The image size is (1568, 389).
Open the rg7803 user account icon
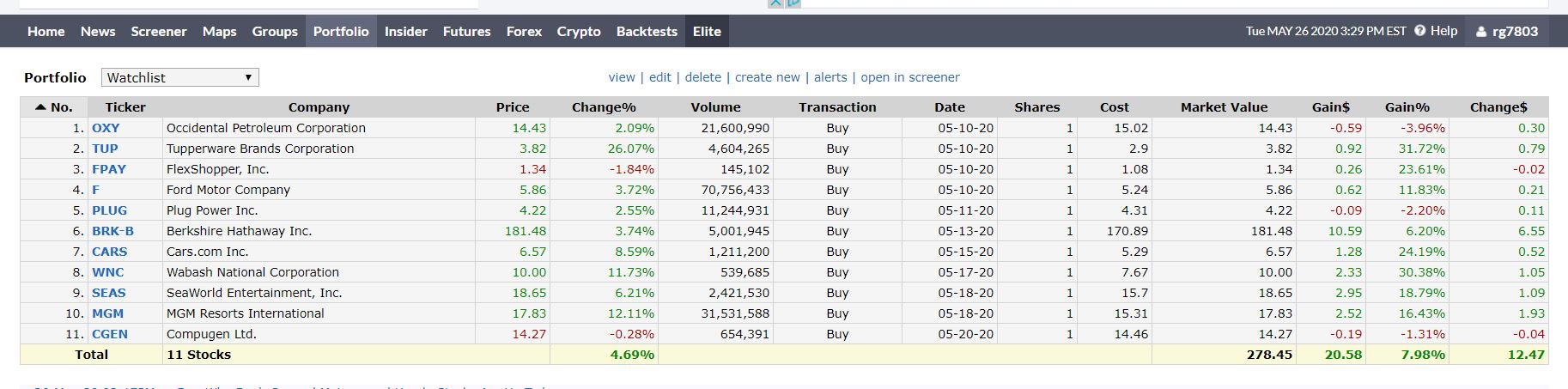tap(1481, 32)
